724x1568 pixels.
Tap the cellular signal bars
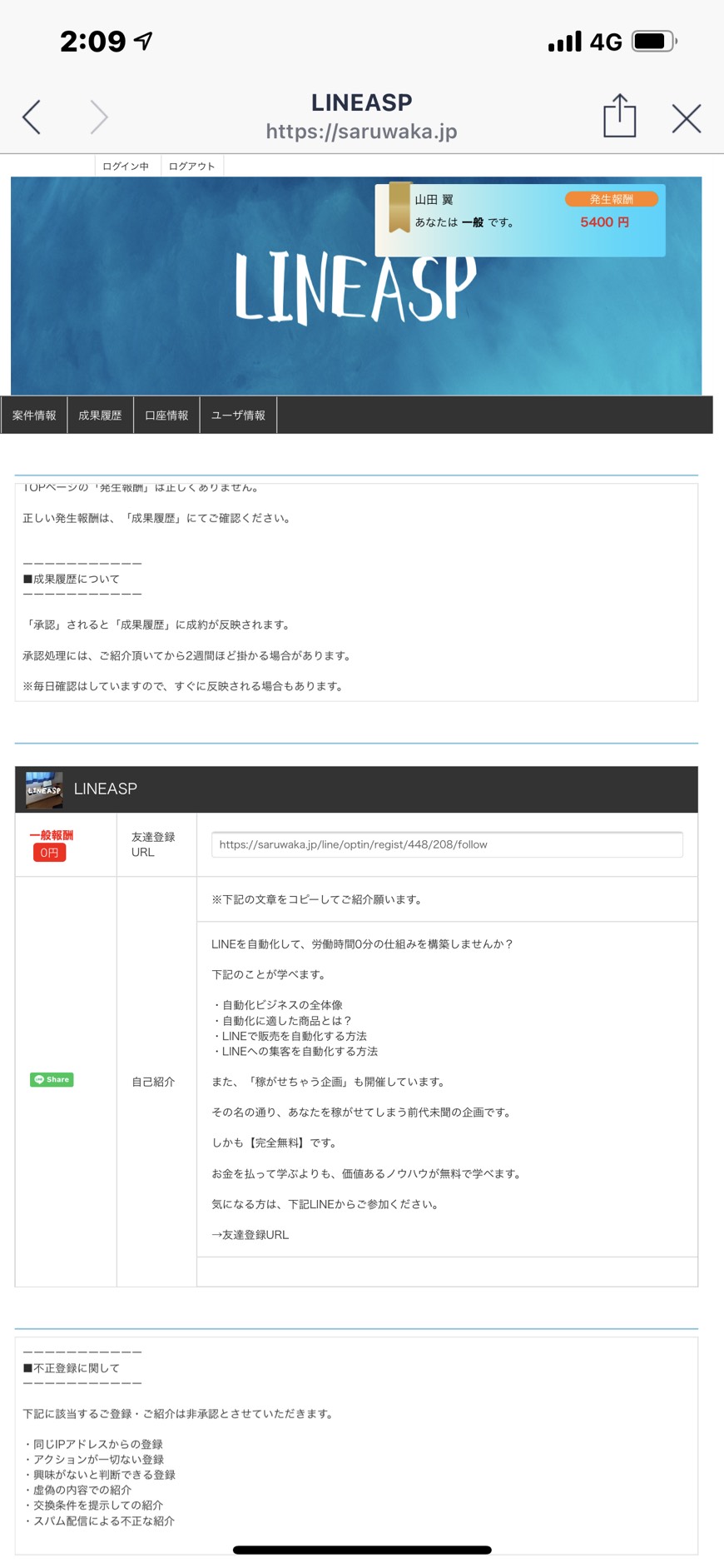[x=565, y=42]
